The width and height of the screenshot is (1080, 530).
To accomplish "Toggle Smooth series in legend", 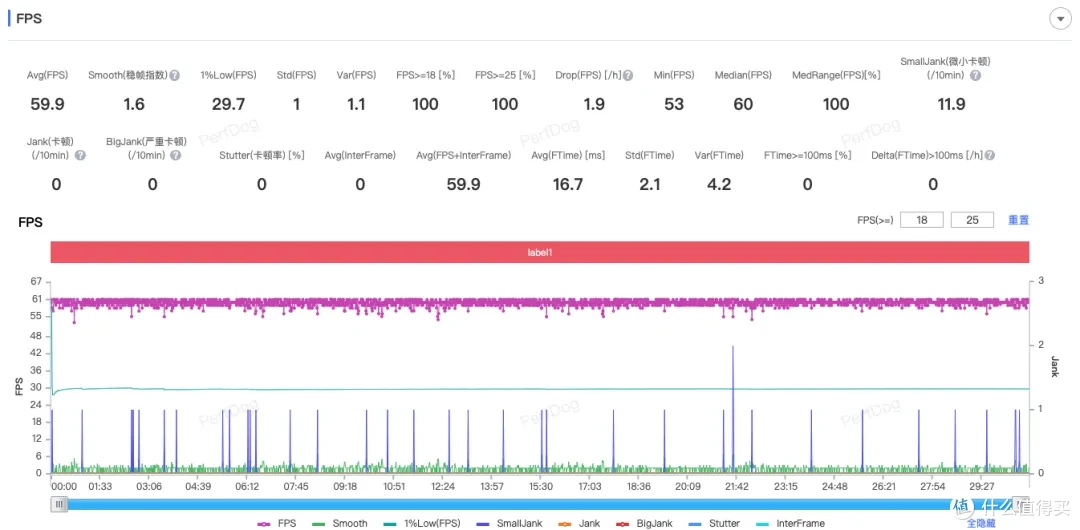I will click(x=340, y=523).
